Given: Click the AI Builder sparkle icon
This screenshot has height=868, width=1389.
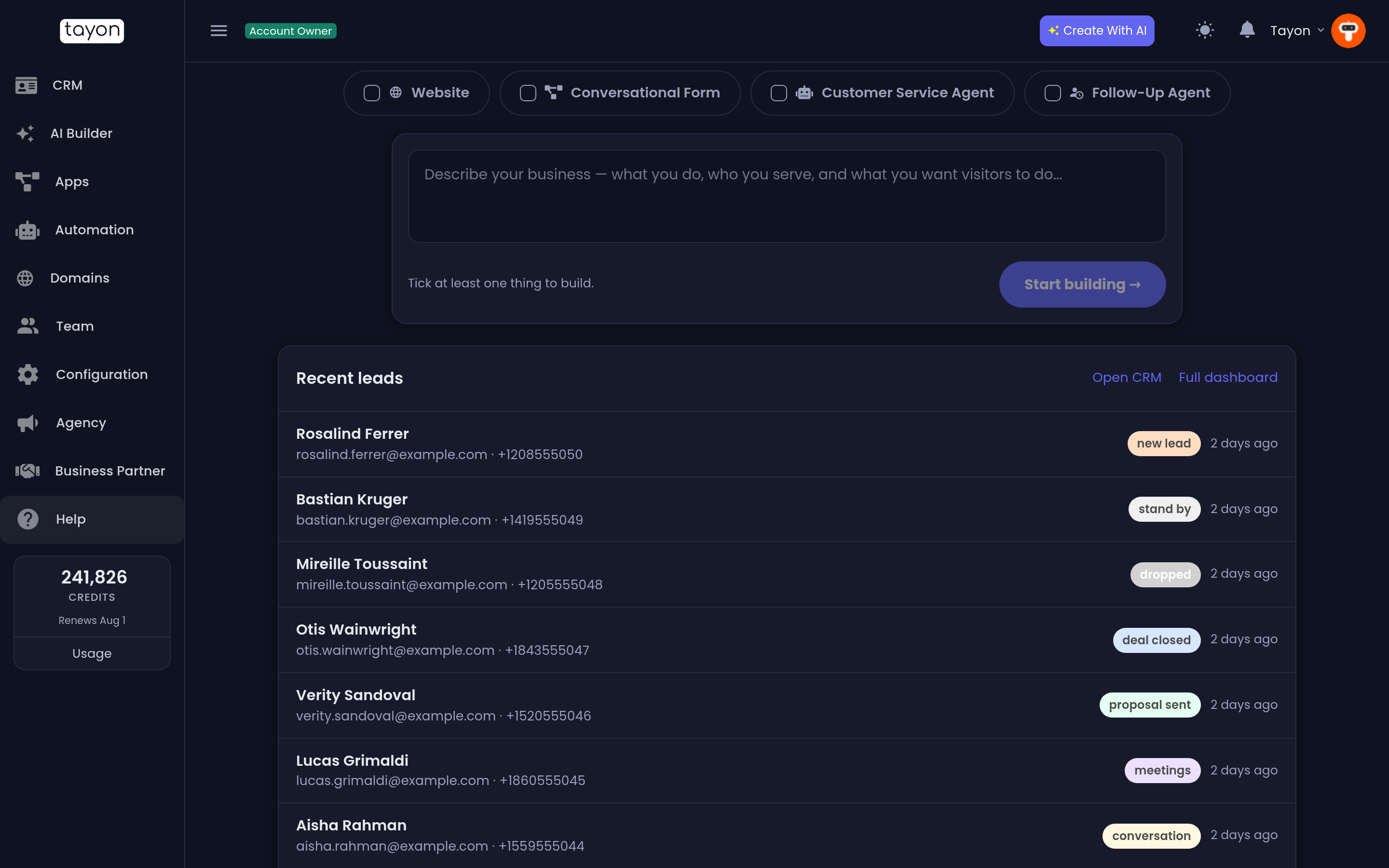Looking at the screenshot, I should point(25,134).
